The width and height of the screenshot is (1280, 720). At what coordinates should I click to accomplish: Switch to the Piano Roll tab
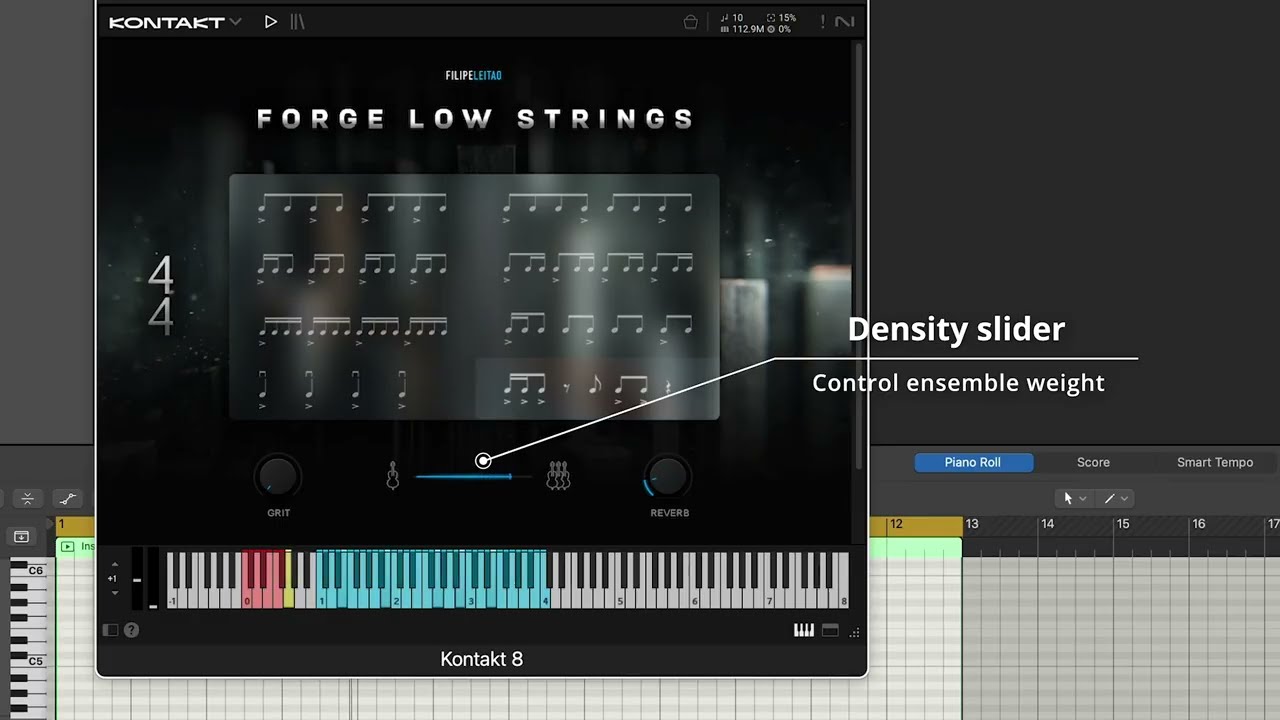[973, 462]
